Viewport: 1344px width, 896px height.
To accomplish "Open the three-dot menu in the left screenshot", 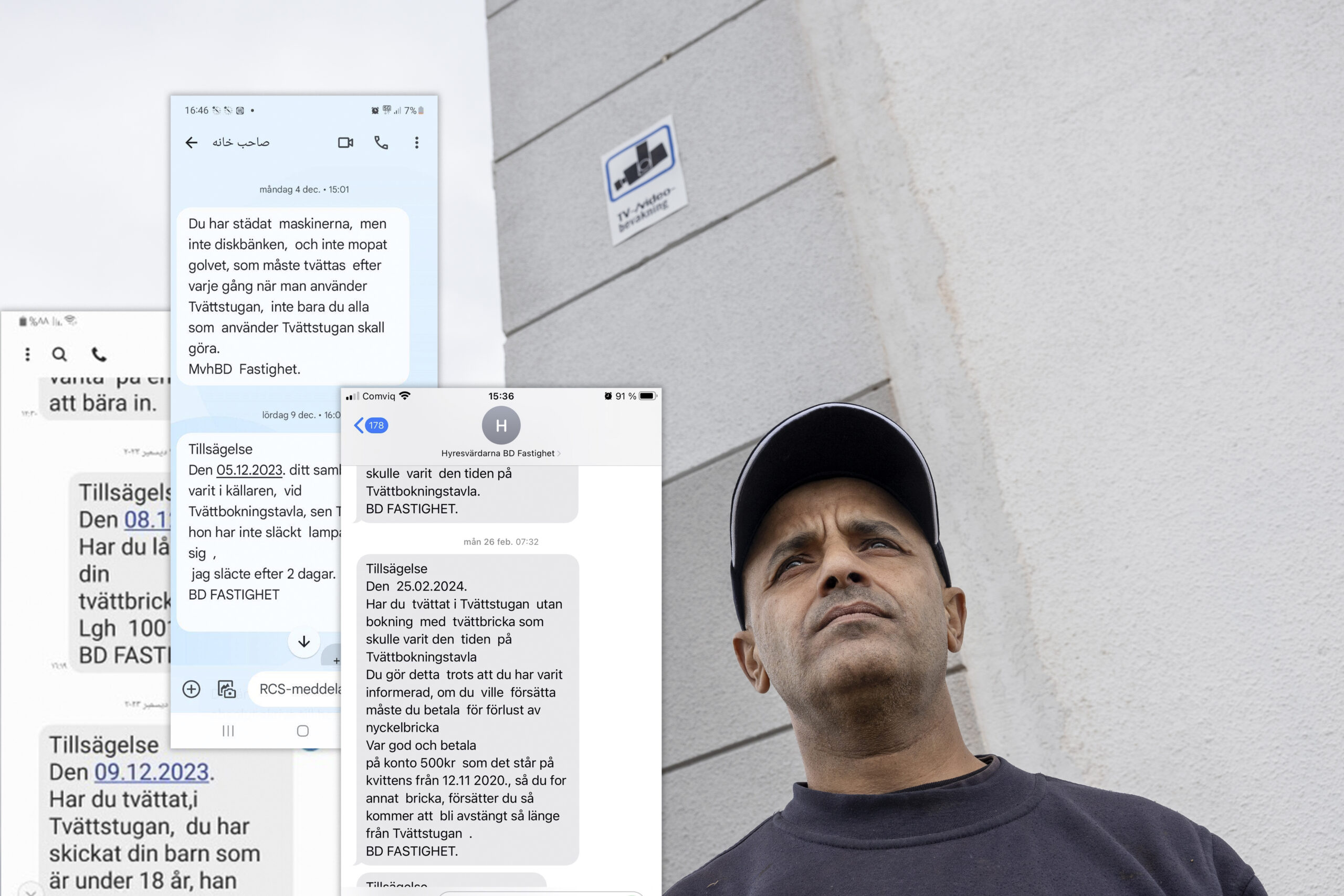I will tap(27, 354).
